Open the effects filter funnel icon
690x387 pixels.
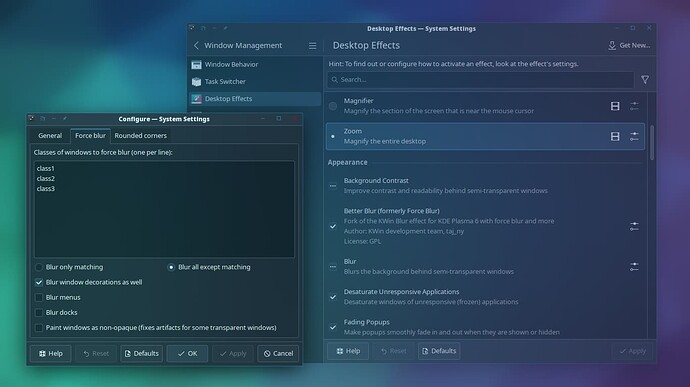point(645,80)
